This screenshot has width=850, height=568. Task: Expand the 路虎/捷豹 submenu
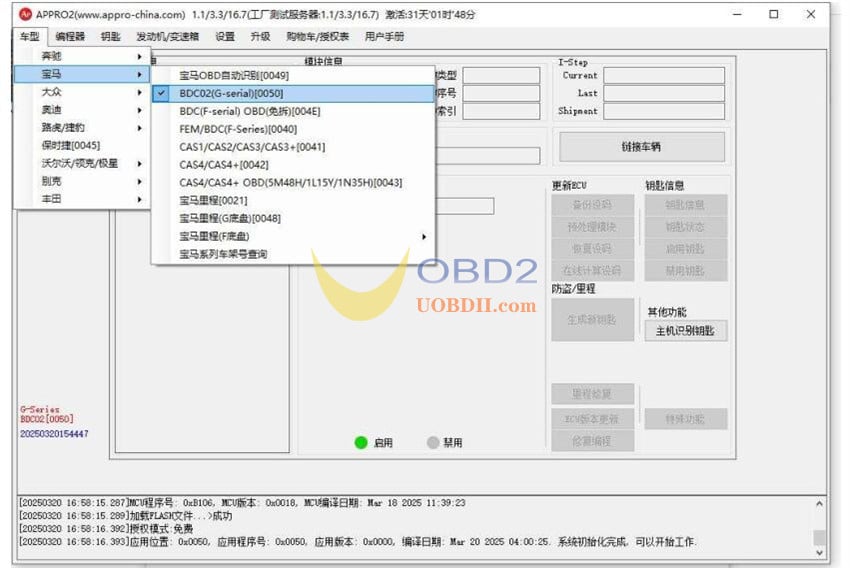click(x=81, y=128)
